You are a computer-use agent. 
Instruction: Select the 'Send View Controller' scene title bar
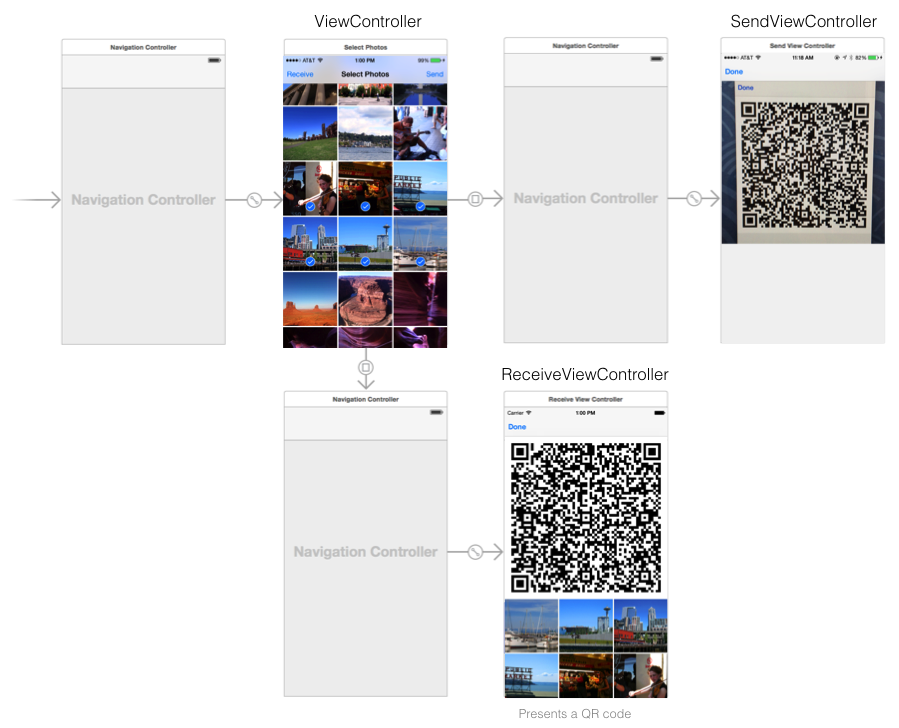click(x=803, y=45)
